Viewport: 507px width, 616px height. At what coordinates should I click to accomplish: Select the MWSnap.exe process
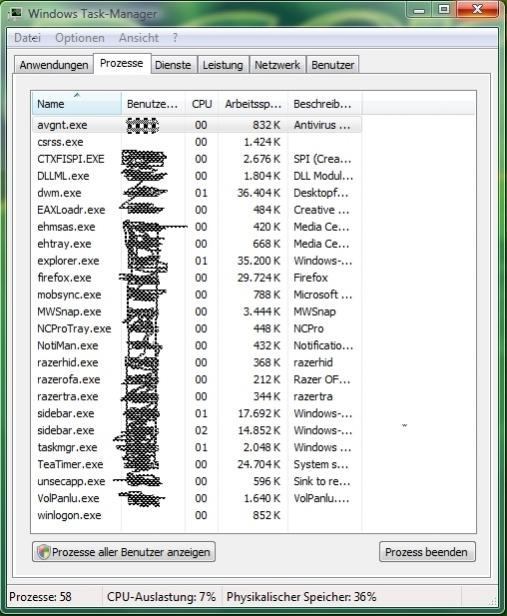tap(197, 312)
